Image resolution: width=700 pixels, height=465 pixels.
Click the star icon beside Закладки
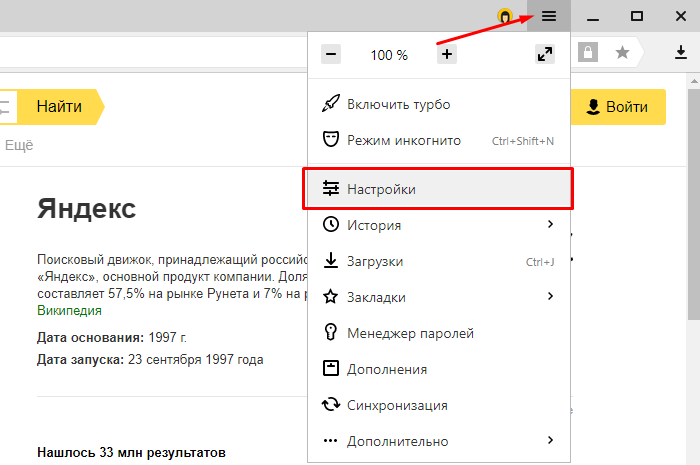(x=331, y=296)
